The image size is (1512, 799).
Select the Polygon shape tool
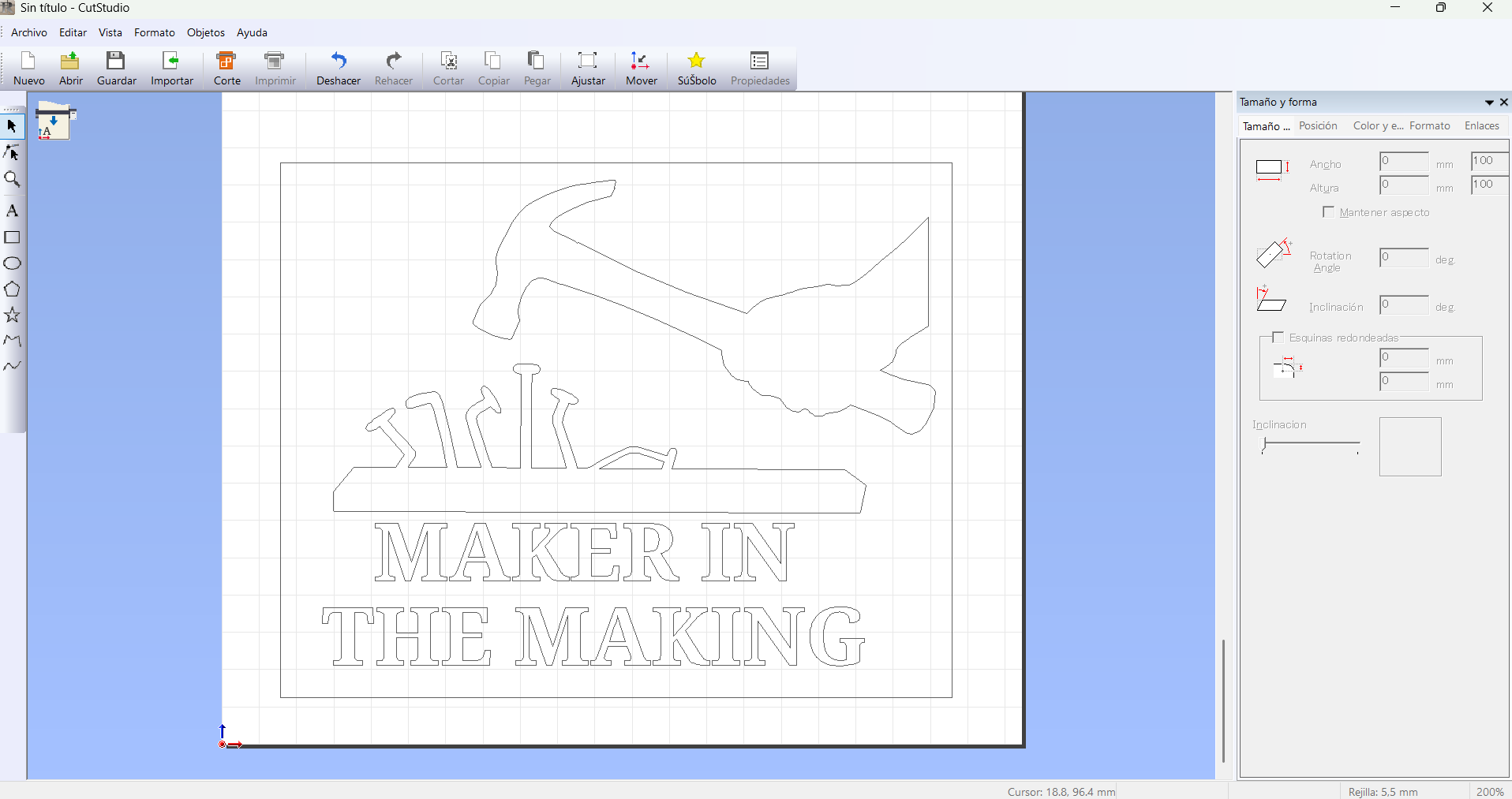(x=12, y=289)
